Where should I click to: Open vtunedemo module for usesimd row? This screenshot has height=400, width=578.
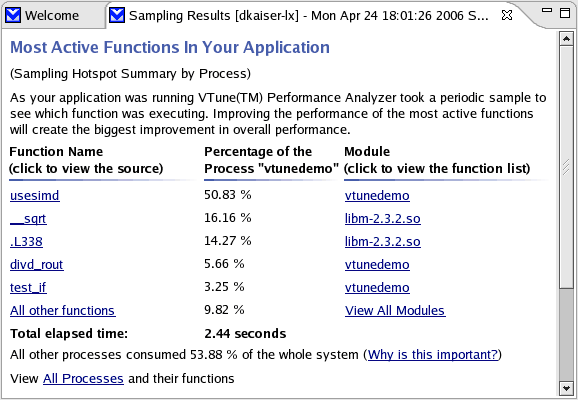[x=377, y=195]
